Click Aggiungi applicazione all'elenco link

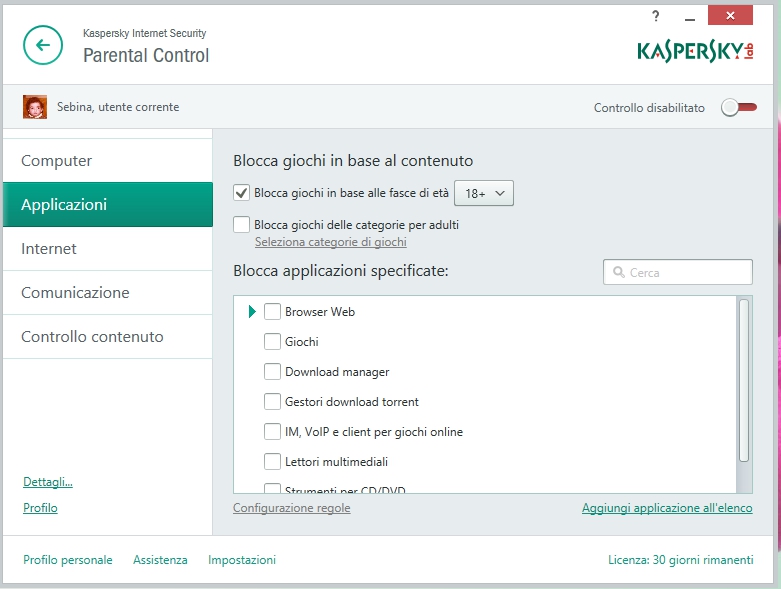coord(667,508)
